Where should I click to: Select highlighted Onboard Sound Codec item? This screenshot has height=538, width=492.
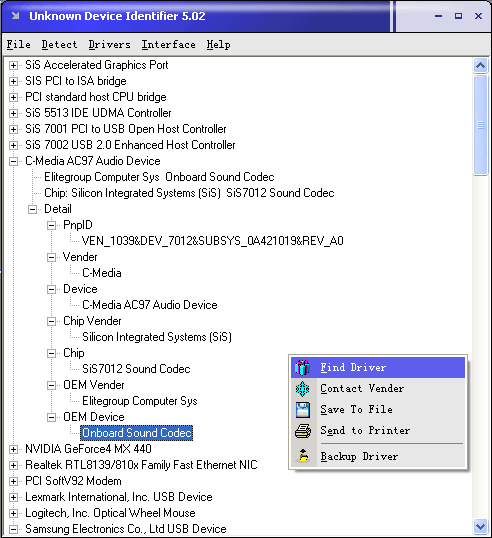(x=137, y=433)
